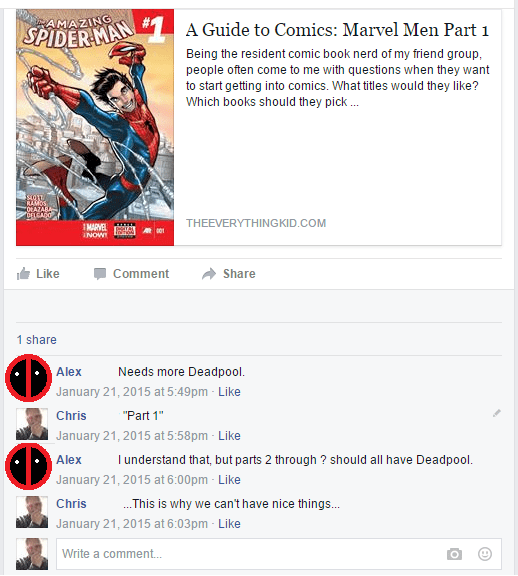518x576 pixels.
Task: Click the January 21, 2015 at 6:03pm timestamp
Action: 132,524
